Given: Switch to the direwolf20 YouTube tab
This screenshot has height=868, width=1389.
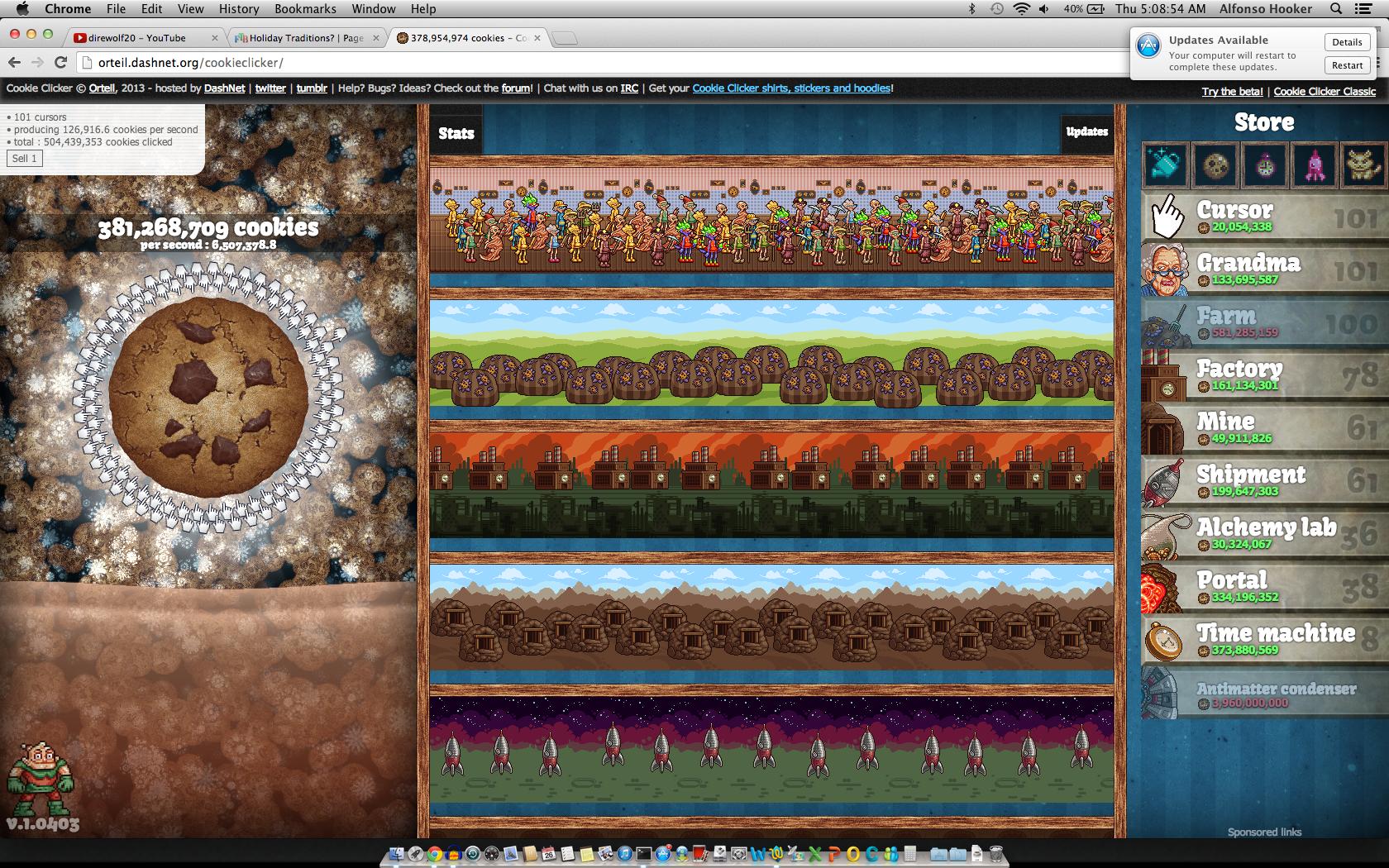Looking at the screenshot, I should 142,38.
